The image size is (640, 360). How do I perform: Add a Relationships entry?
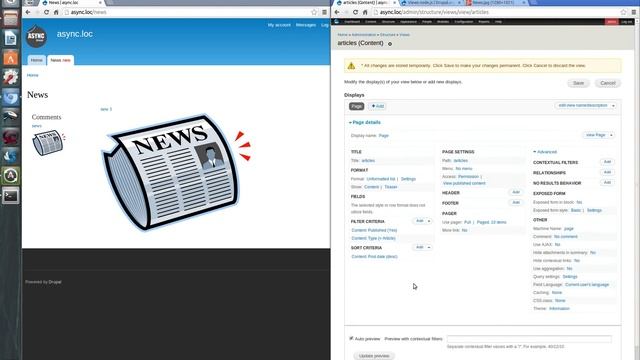[607, 172]
